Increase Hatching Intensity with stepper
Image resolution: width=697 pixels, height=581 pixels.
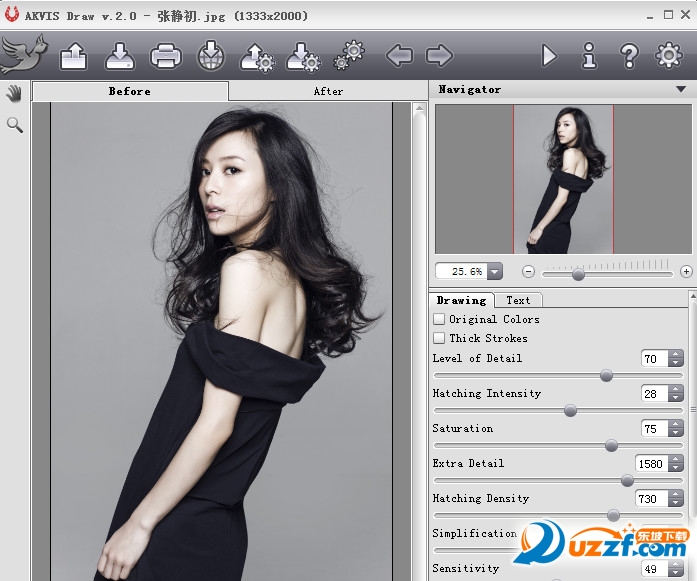676,390
